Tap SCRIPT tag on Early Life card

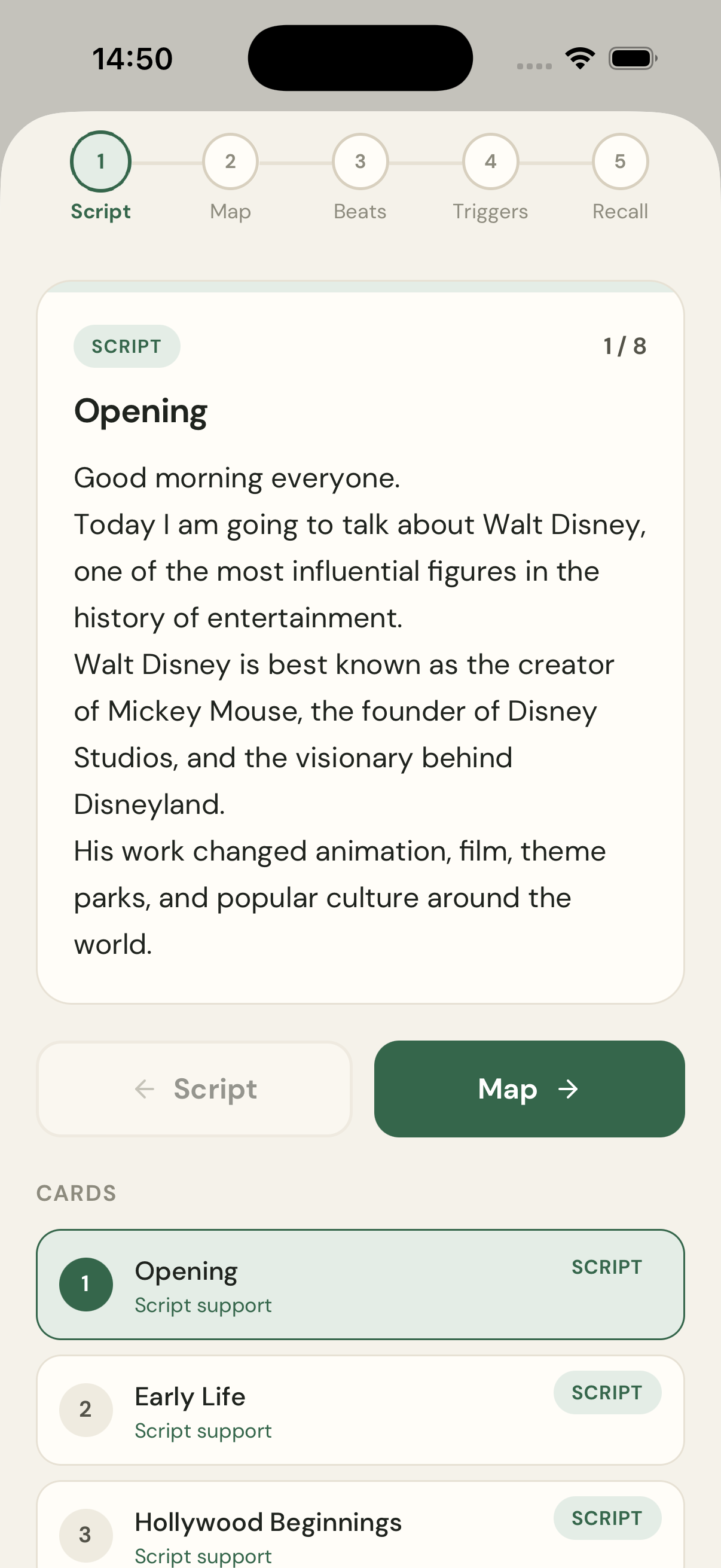(607, 1392)
